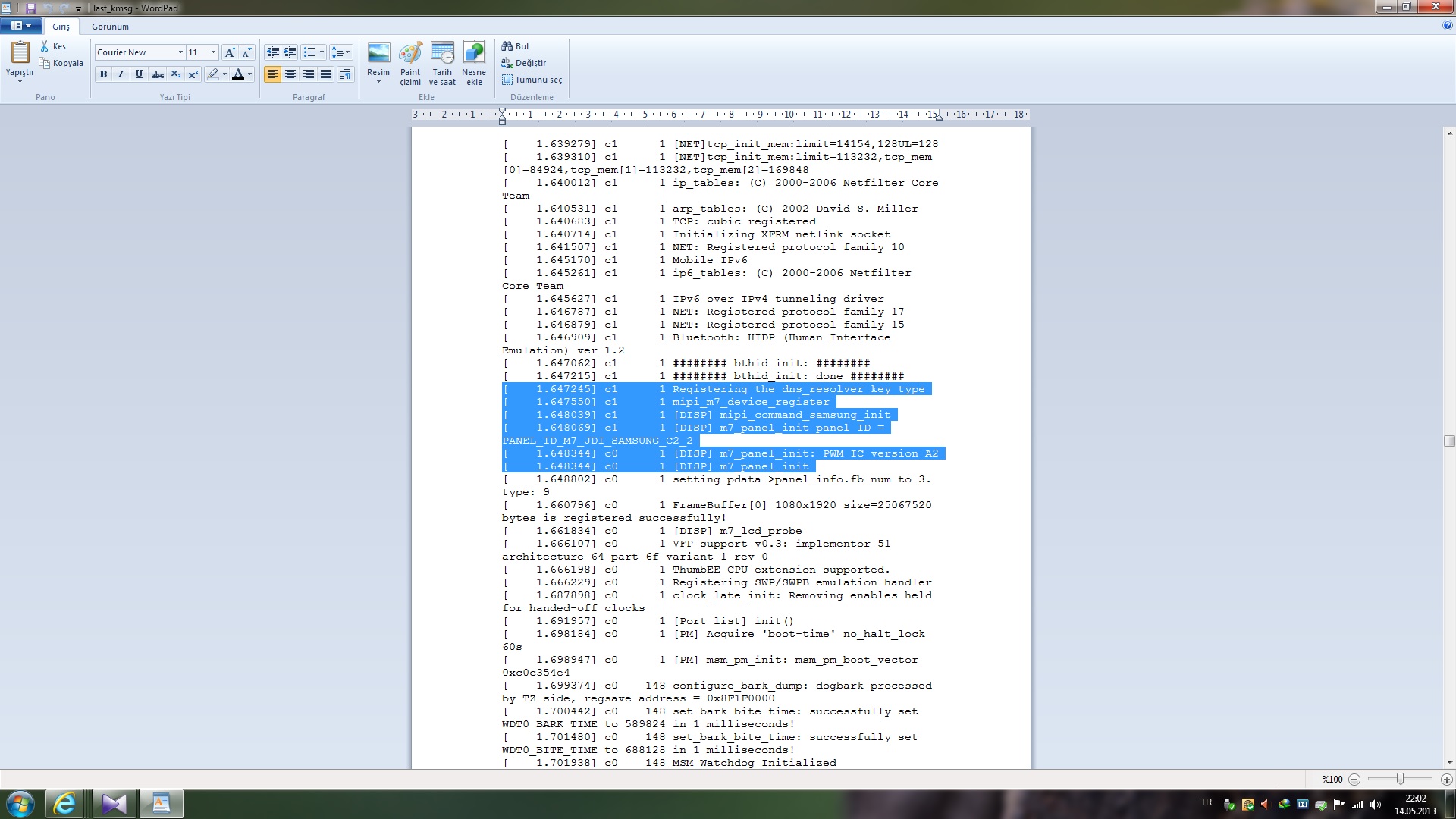Redo via quick access toolbar

(64, 8)
